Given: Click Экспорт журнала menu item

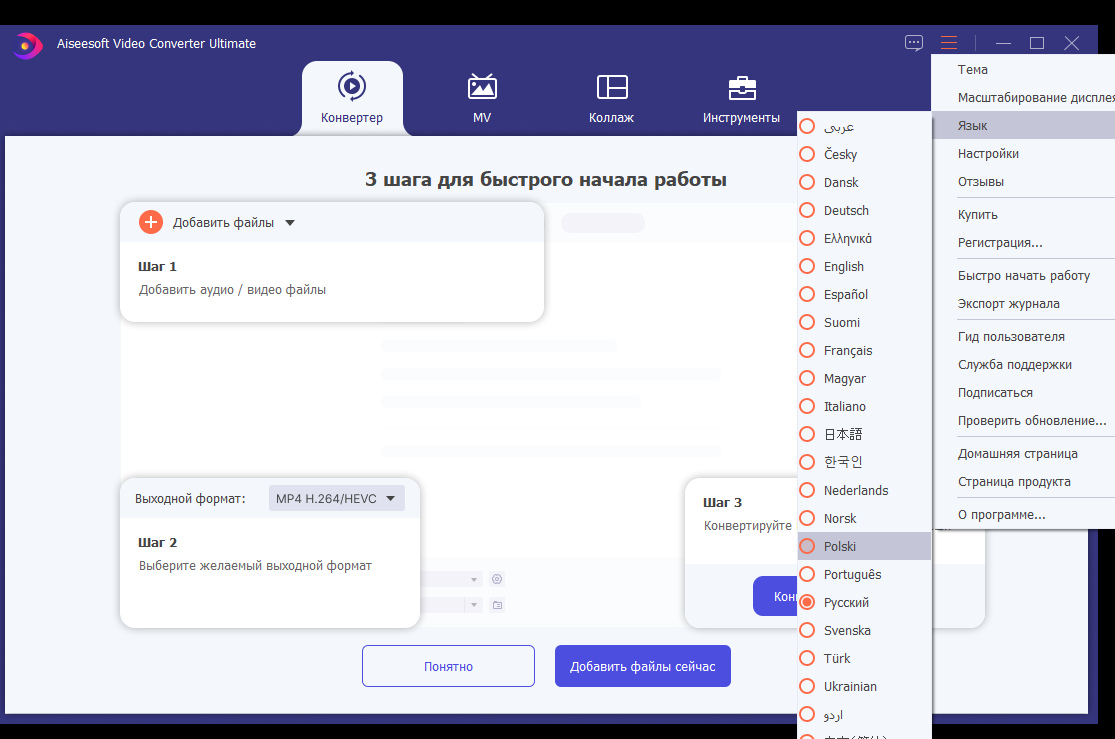Looking at the screenshot, I should pos(1023,304).
